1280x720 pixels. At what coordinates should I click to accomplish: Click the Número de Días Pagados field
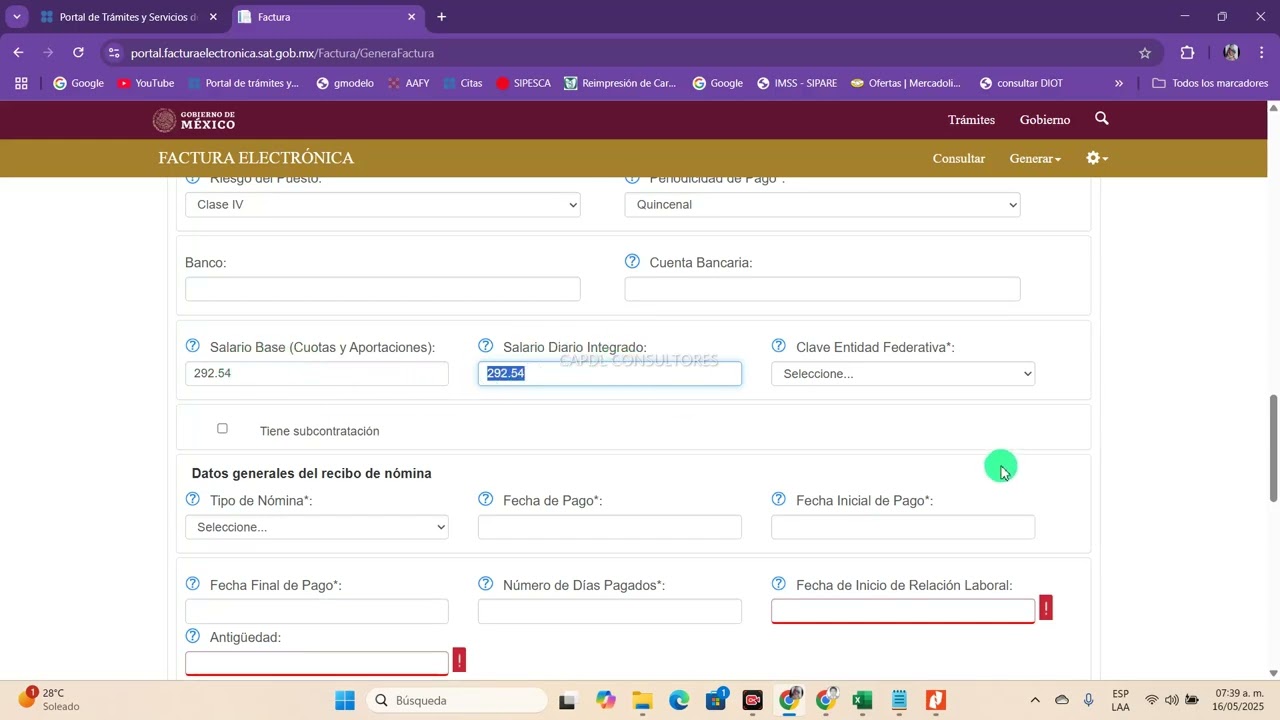[610, 611]
